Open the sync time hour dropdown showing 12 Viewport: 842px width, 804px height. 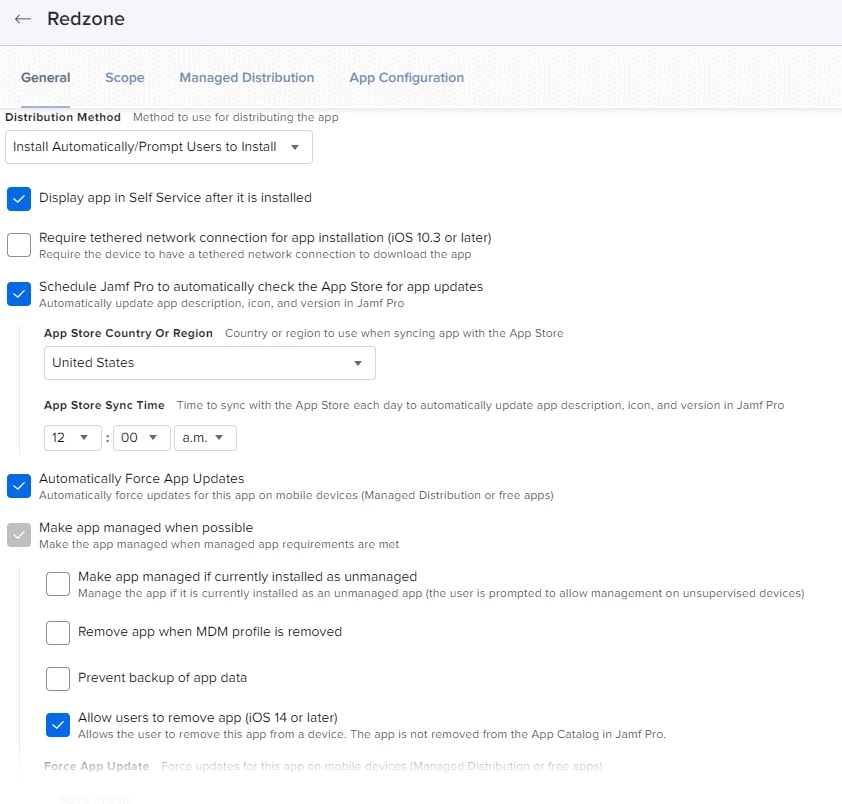pyautogui.click(x=72, y=438)
